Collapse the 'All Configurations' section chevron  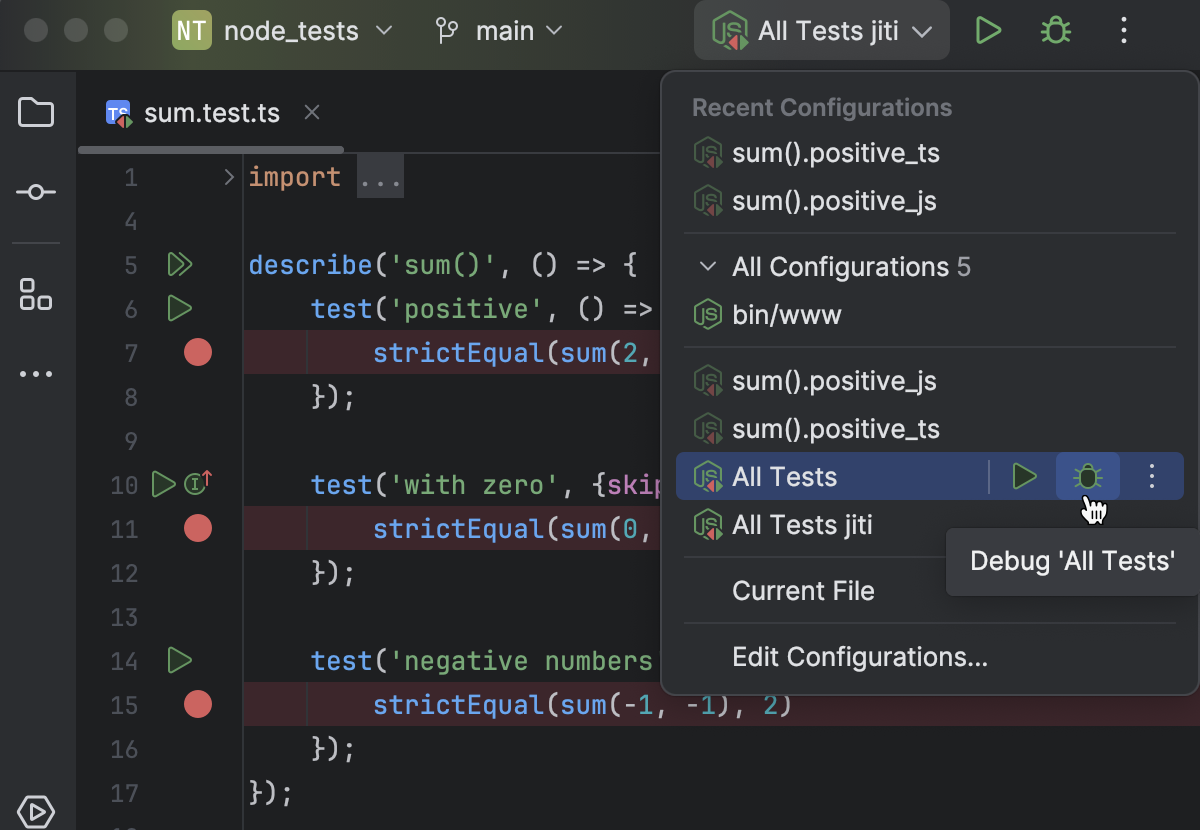(708, 267)
